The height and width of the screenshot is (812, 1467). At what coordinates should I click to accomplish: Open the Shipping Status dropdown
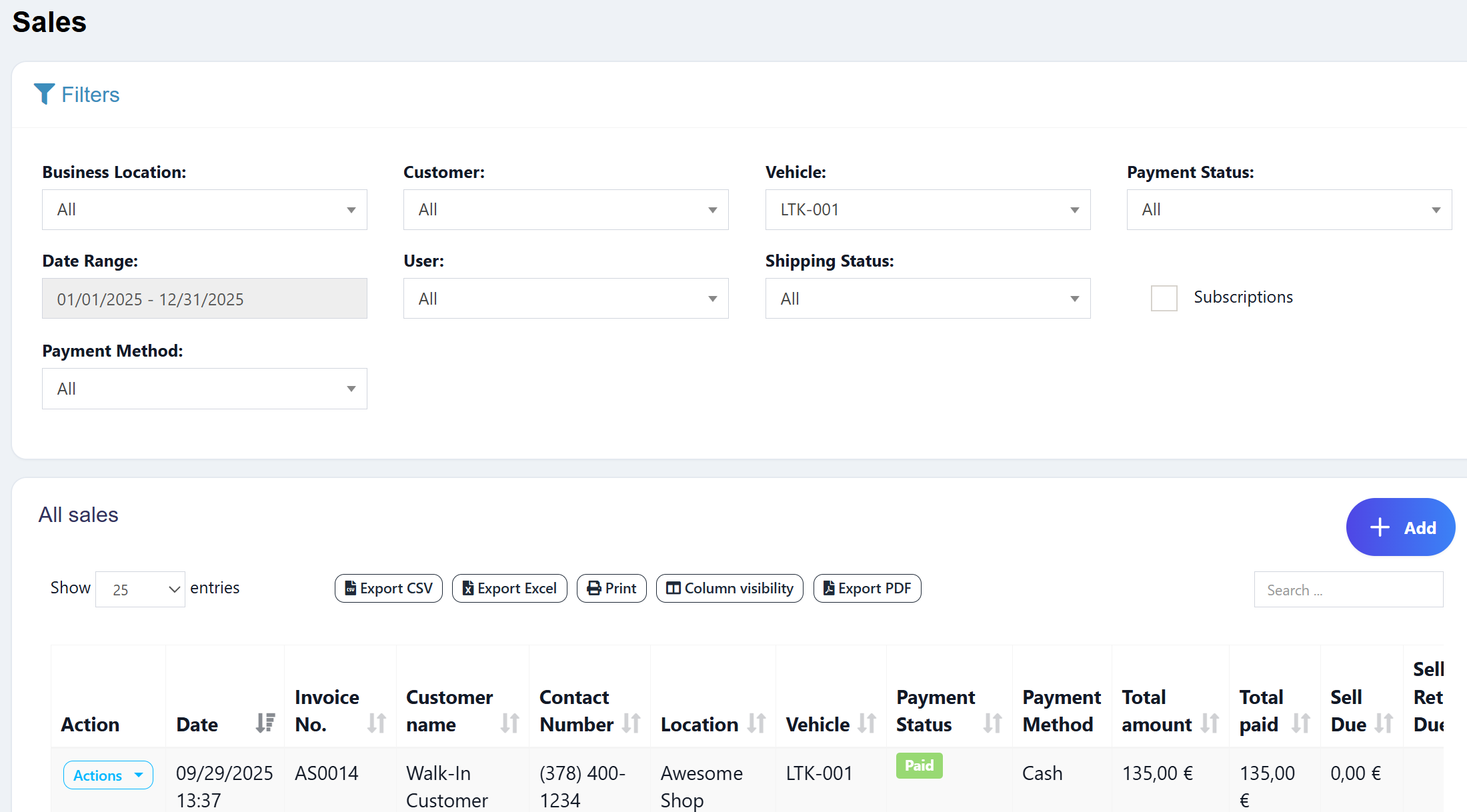[x=928, y=299]
